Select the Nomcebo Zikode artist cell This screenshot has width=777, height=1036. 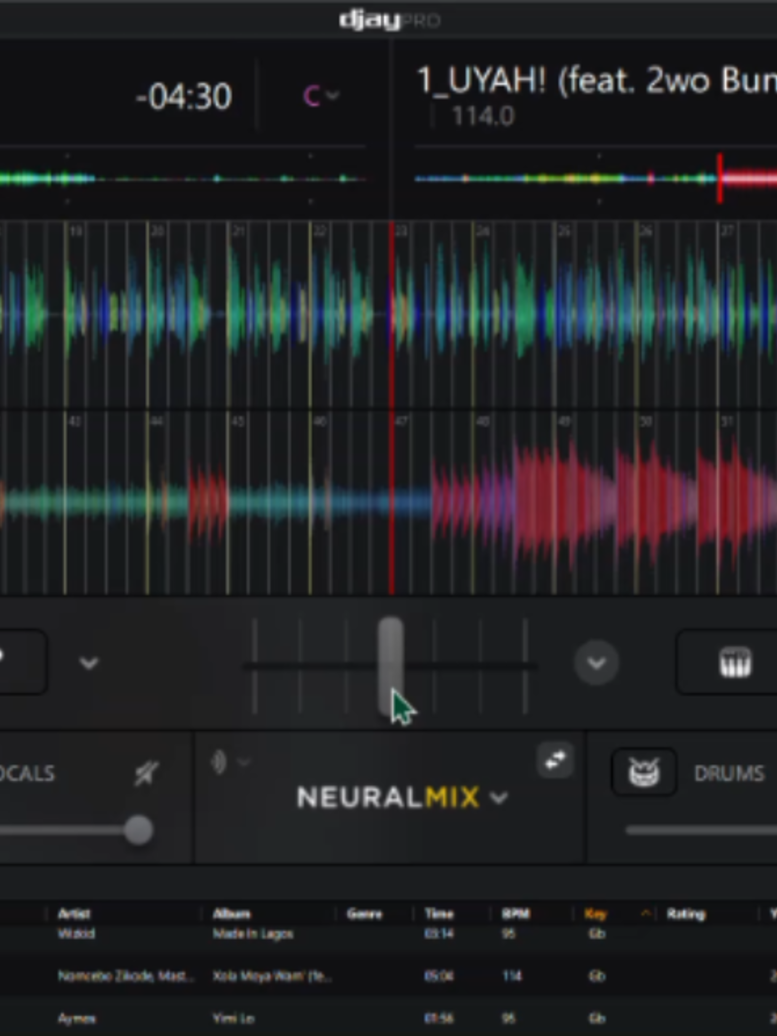click(x=126, y=976)
